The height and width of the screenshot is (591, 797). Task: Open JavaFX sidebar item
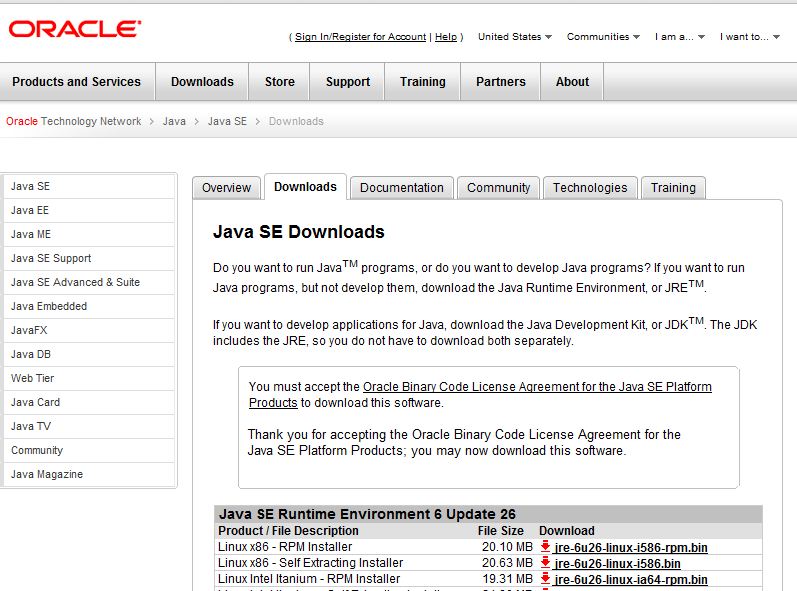click(x=89, y=330)
